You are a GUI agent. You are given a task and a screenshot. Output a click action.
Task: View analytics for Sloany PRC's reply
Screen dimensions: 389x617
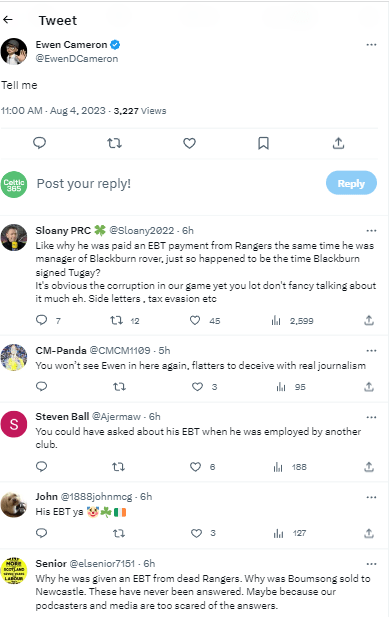276,321
